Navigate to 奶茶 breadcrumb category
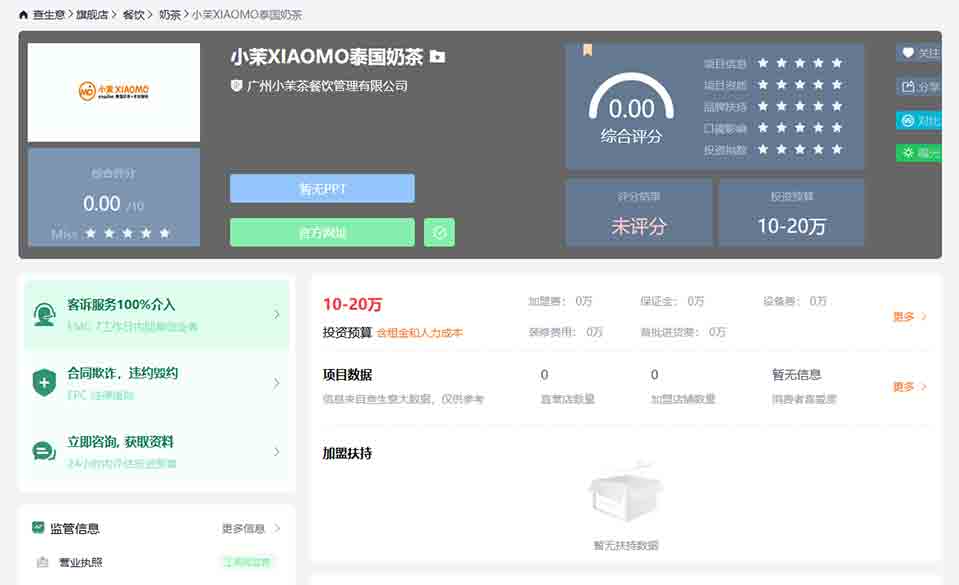Image resolution: width=959 pixels, height=585 pixels. (169, 15)
